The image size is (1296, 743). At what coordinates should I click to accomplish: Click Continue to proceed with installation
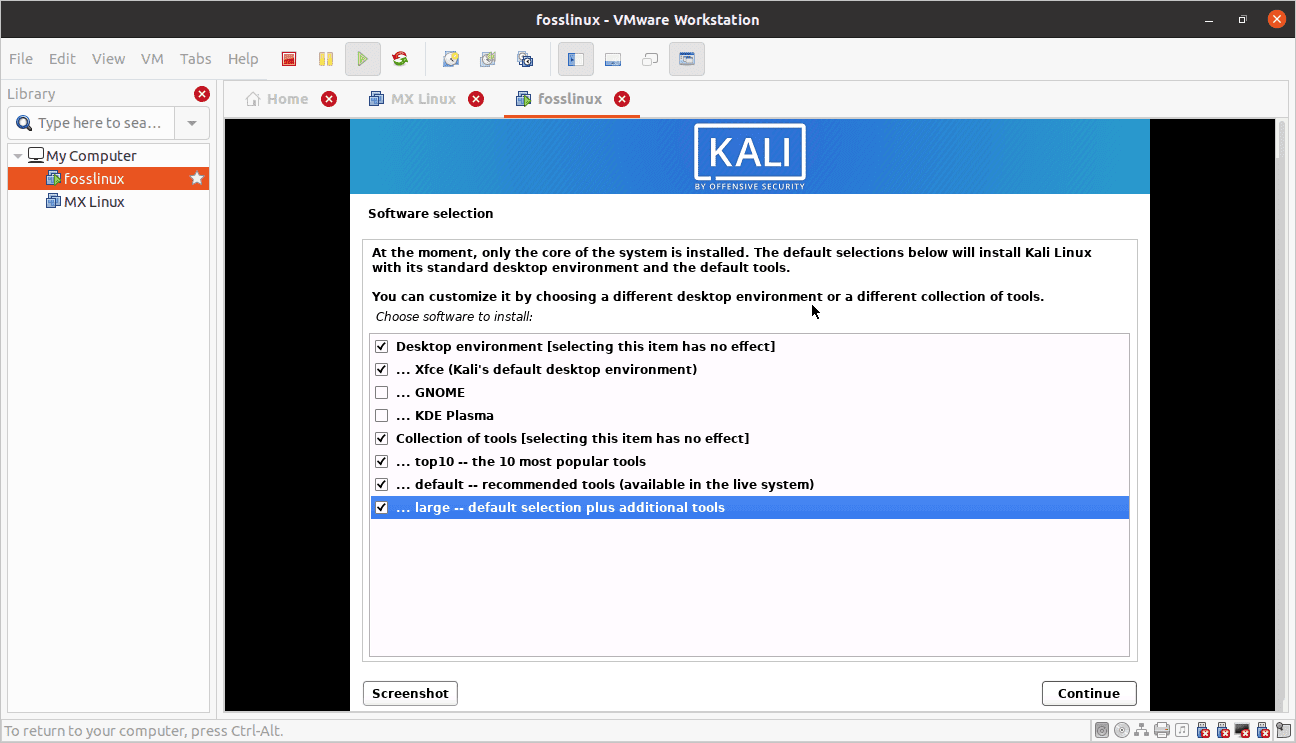tap(1089, 694)
